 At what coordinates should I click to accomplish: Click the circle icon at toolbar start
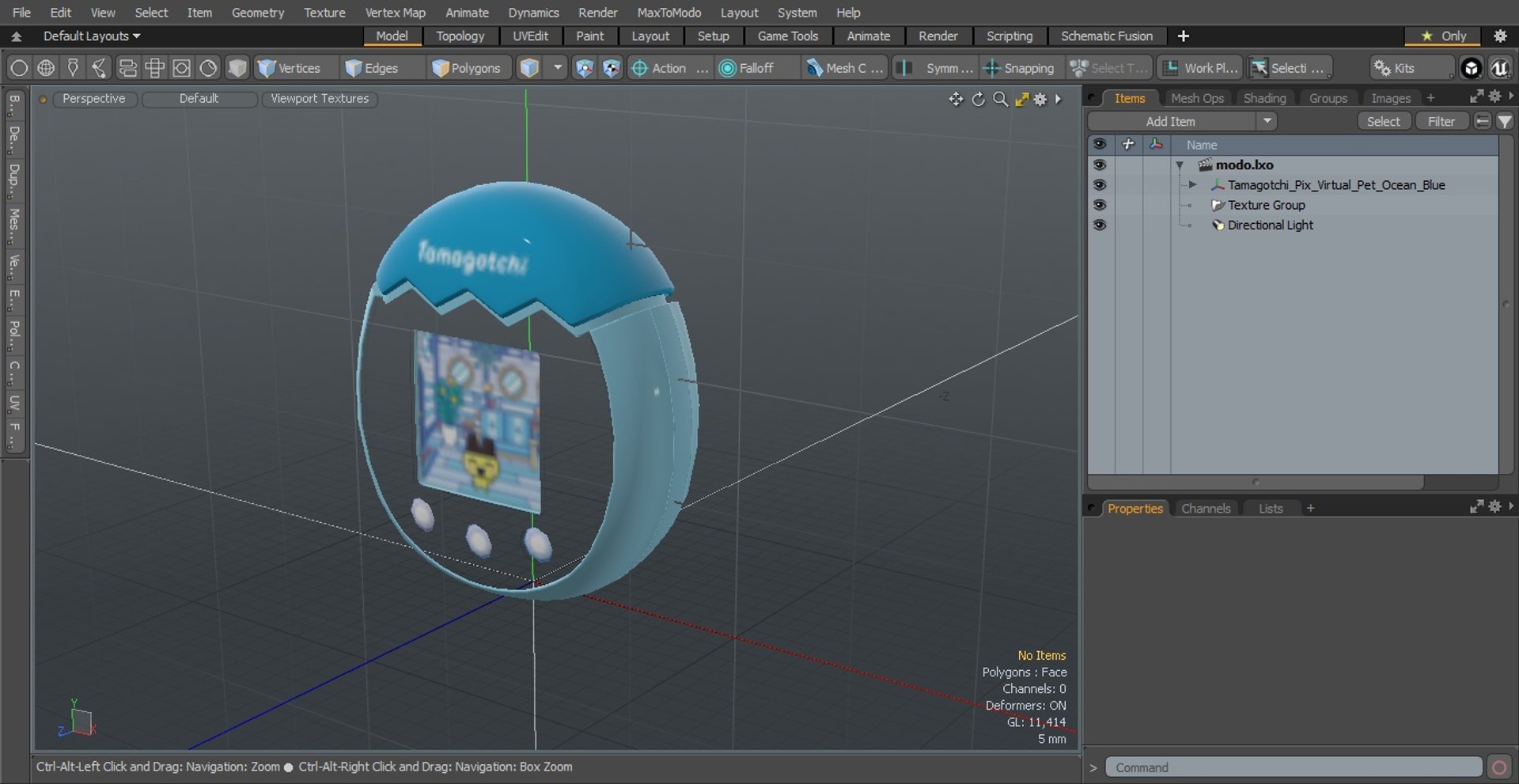point(19,68)
